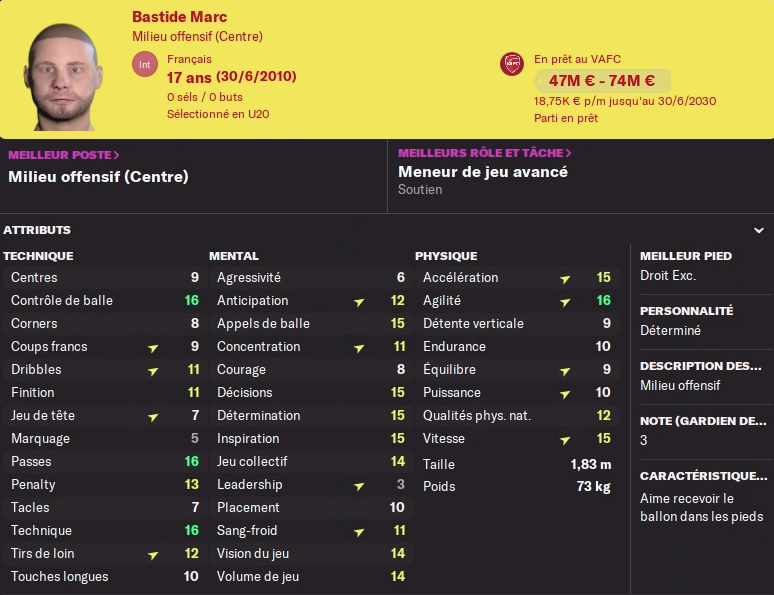Select the Meneur de jeu avancé role
The width and height of the screenshot is (774, 595).
click(483, 172)
